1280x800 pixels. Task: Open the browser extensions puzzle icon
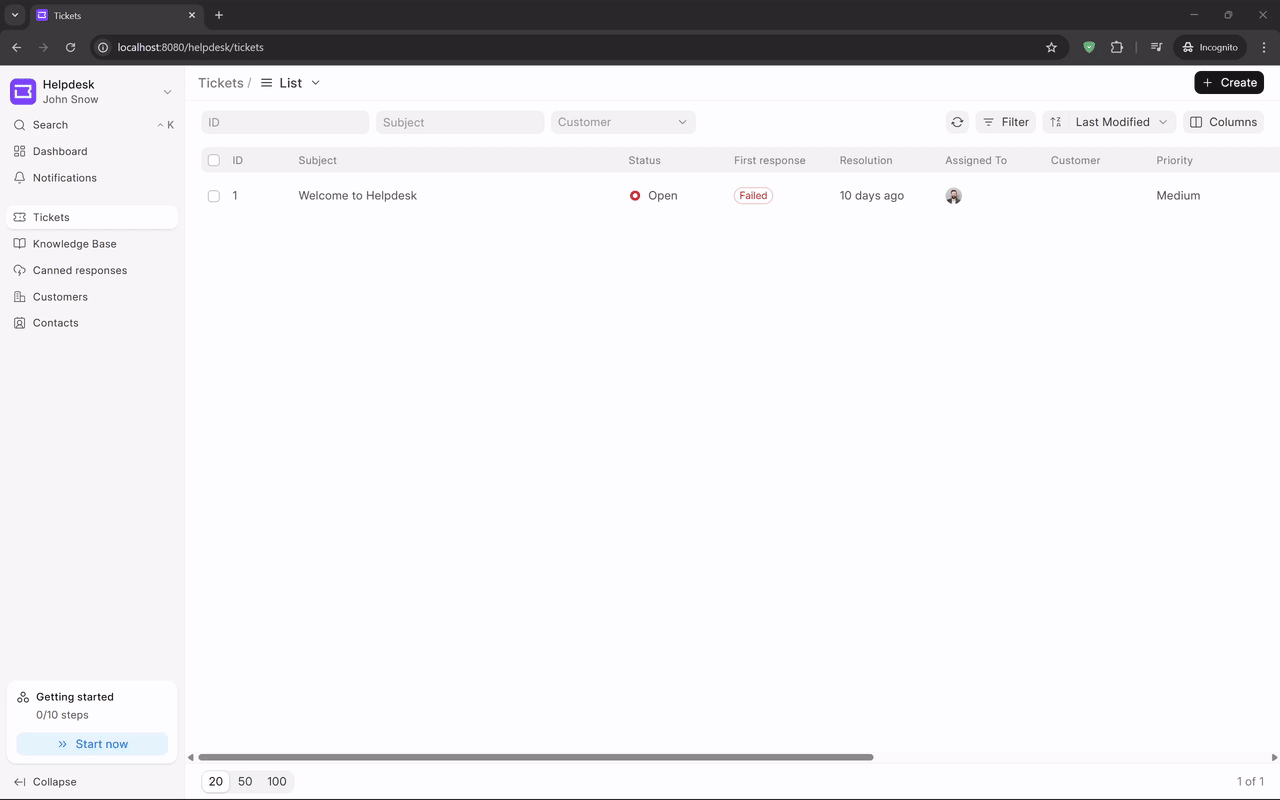[1117, 47]
